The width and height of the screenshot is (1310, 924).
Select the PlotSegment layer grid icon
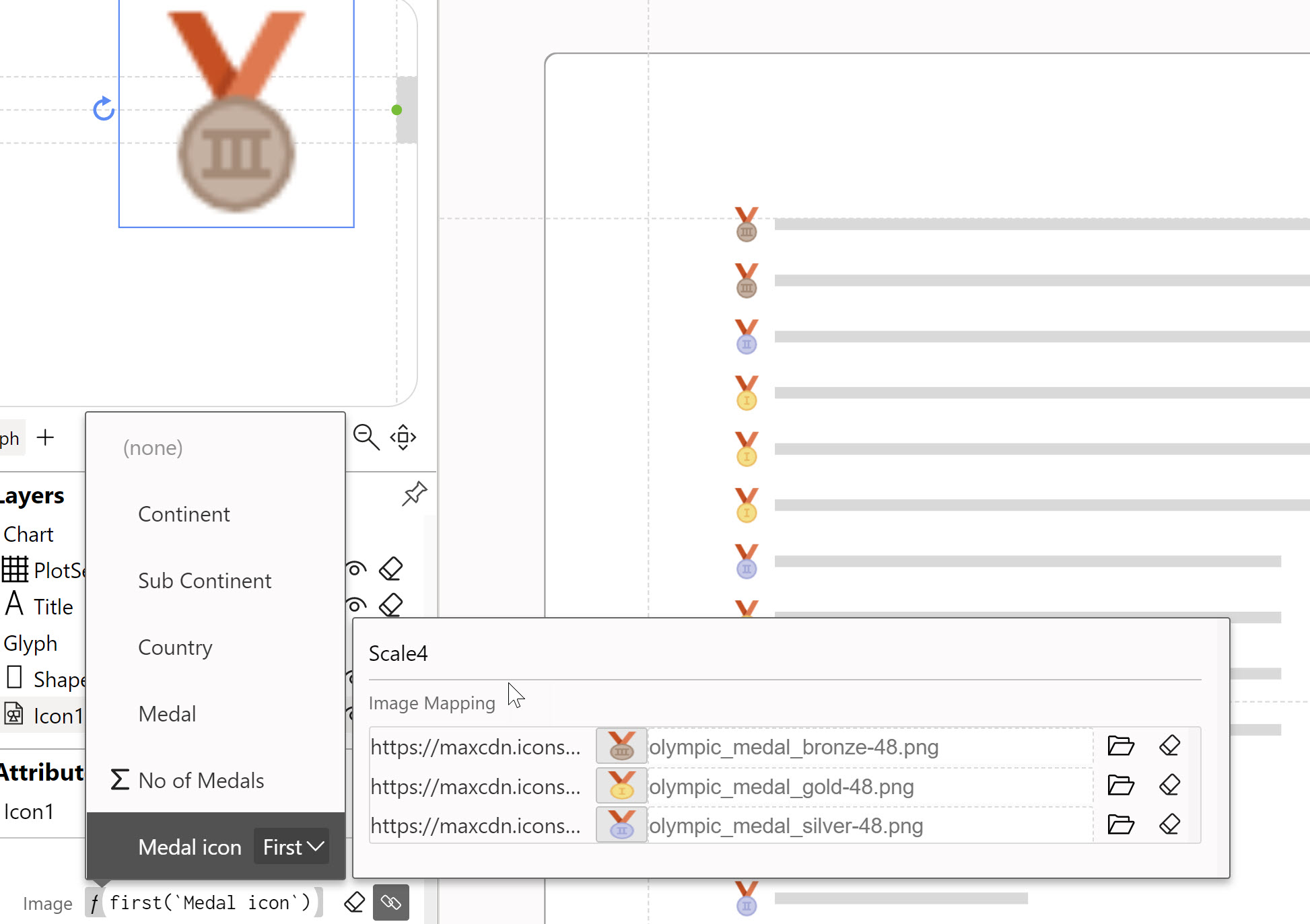(15, 569)
